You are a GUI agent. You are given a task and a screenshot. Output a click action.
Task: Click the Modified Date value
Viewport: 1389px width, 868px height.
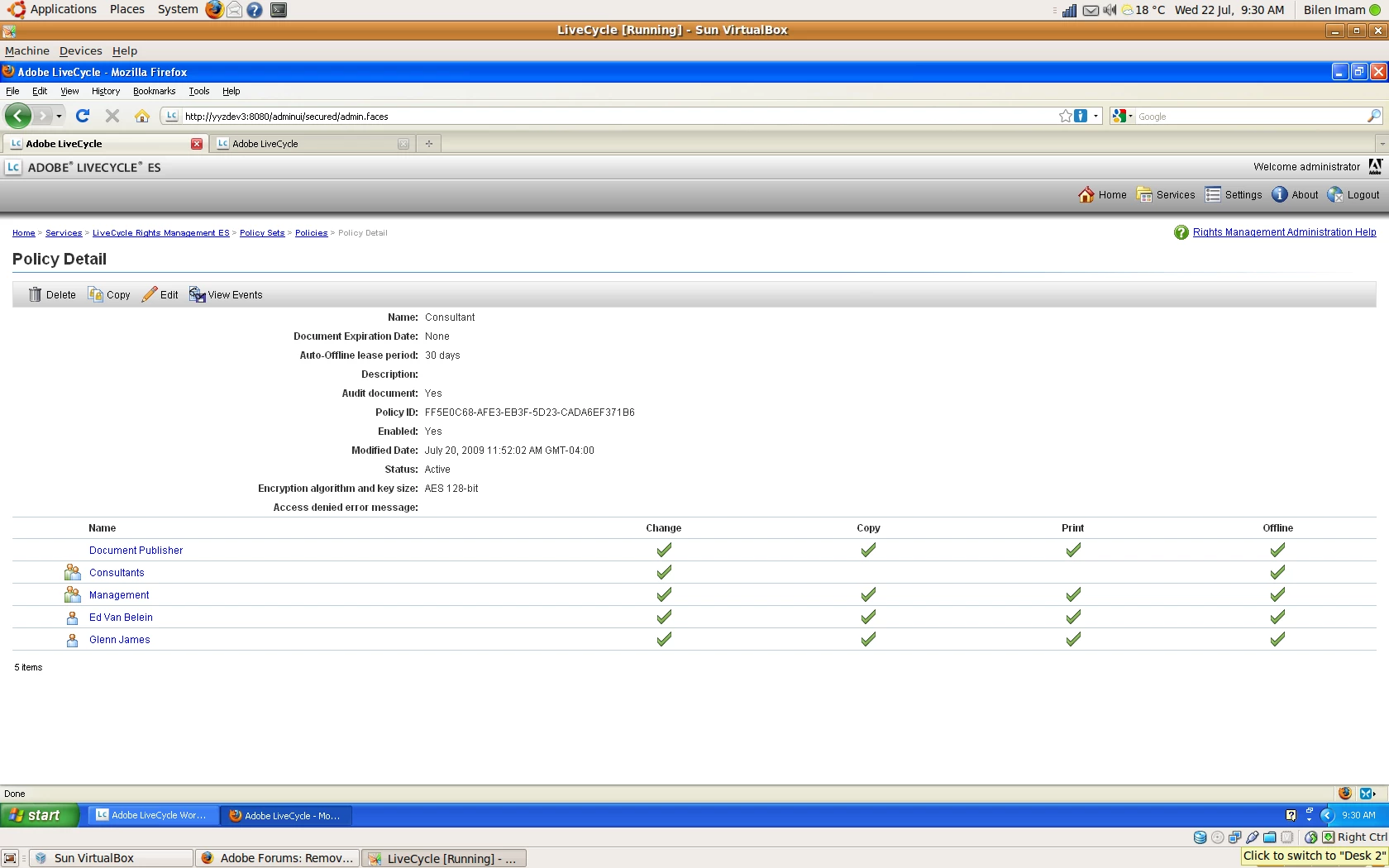509,450
